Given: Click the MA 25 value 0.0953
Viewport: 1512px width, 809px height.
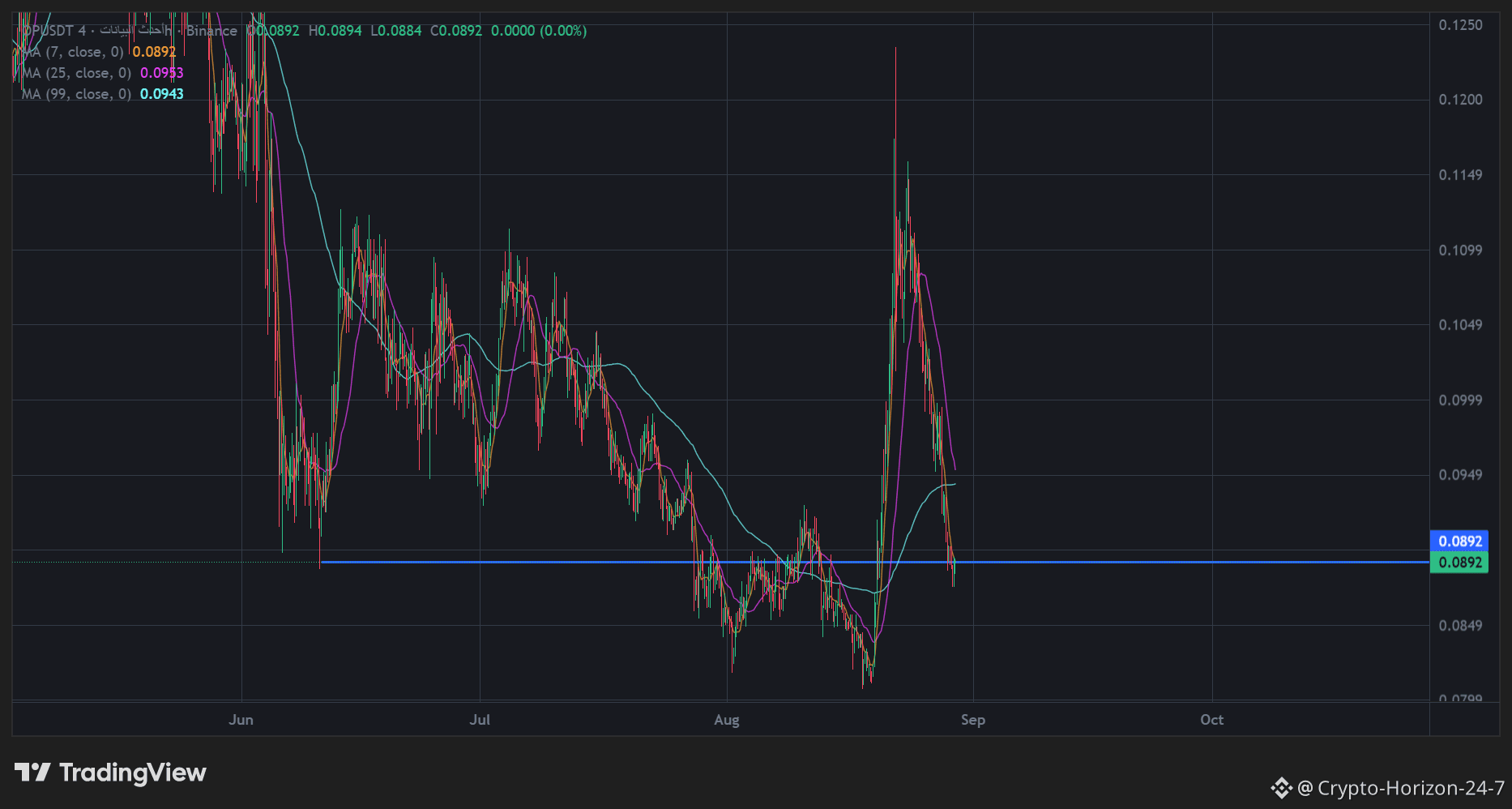Looking at the screenshot, I should point(162,73).
